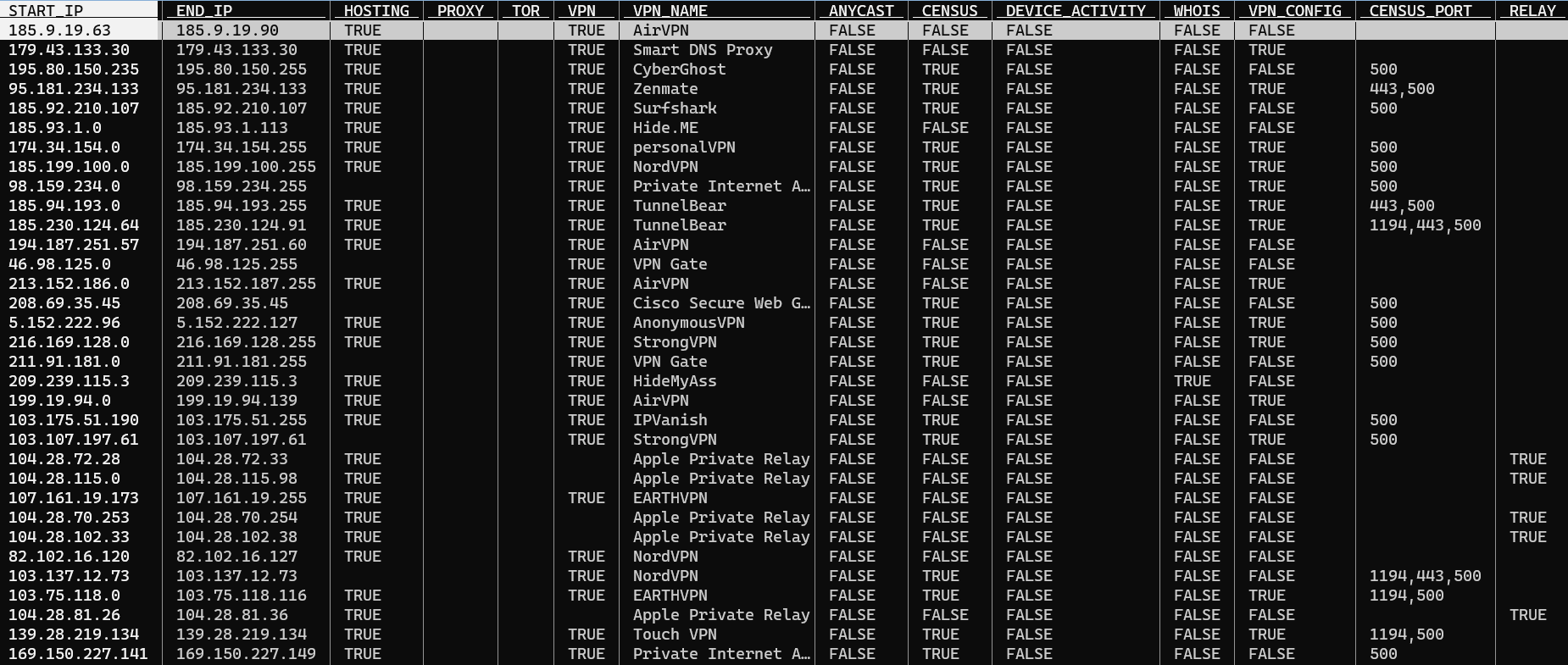Click census port 1194,500 for 103.75.118.0
The height and width of the screenshot is (665, 1568).
point(1406,596)
